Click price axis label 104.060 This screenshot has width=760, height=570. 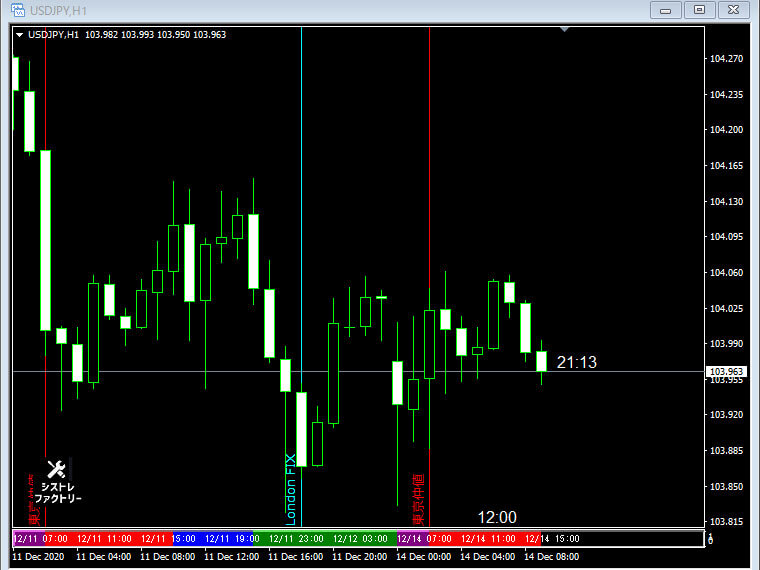pos(726,273)
